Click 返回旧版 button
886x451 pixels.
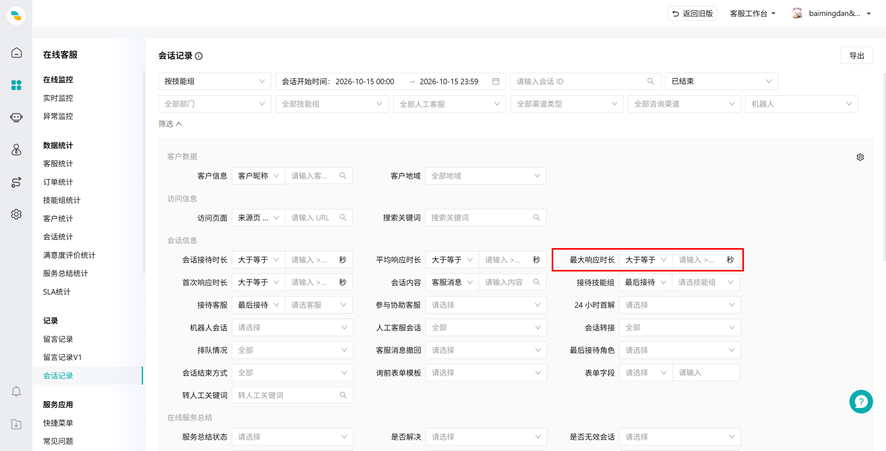[692, 13]
